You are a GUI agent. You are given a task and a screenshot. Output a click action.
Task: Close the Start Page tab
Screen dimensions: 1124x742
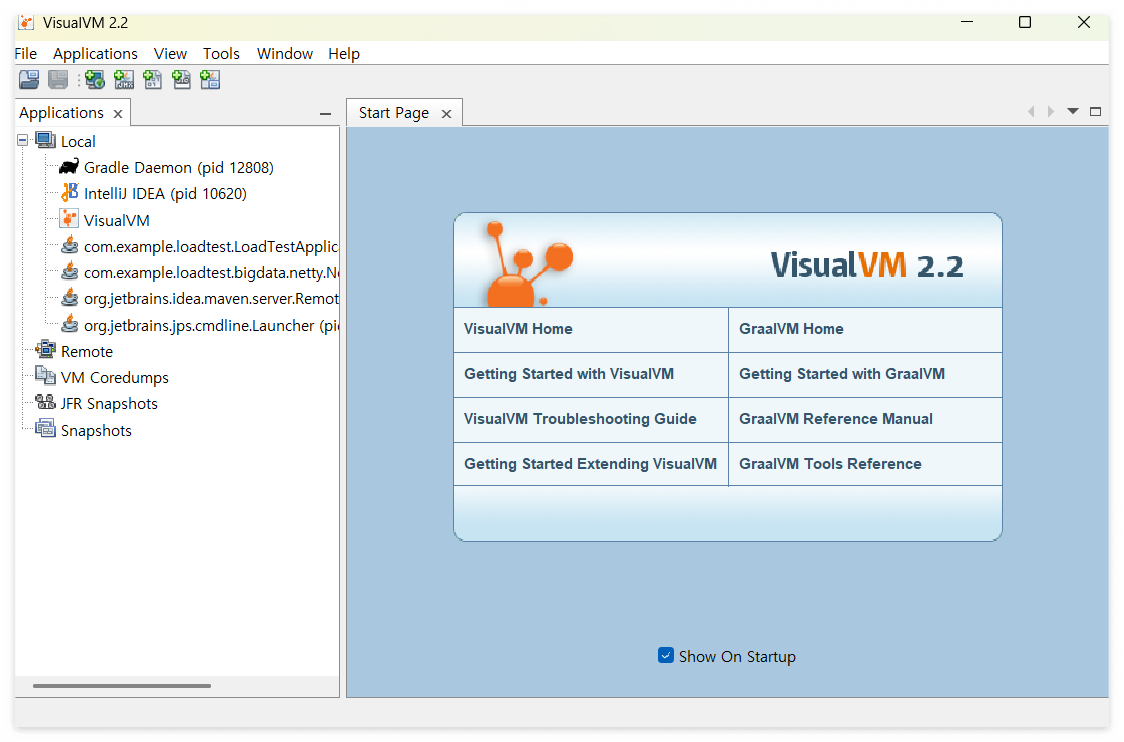click(446, 113)
